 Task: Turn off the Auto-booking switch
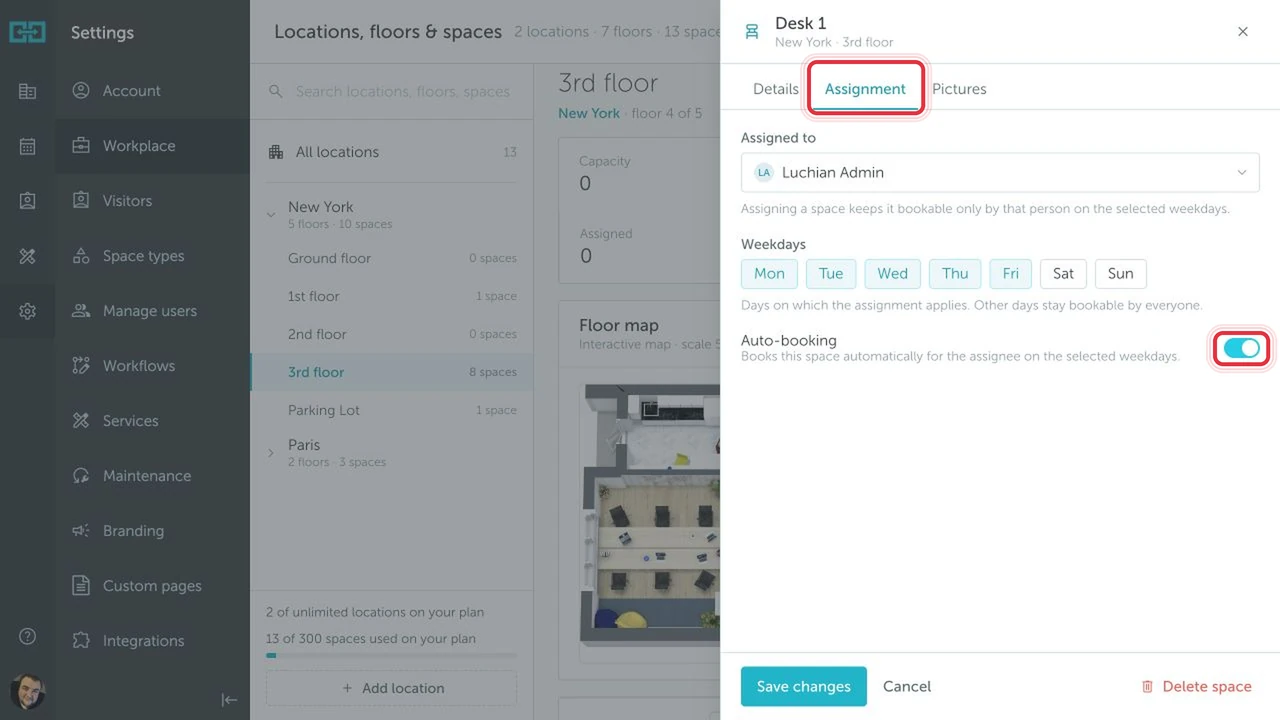click(1242, 348)
